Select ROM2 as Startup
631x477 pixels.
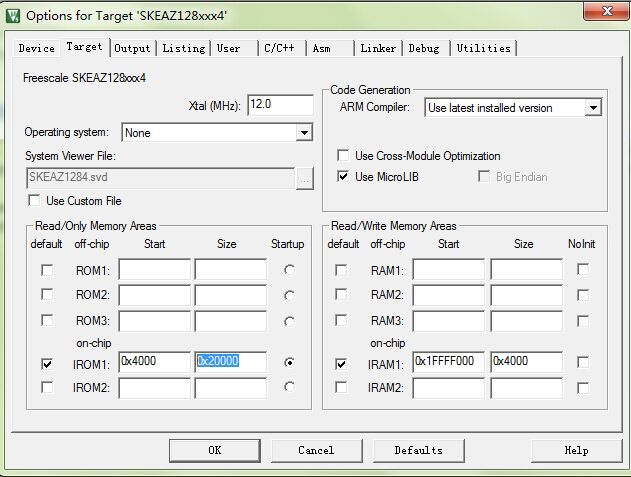289,296
